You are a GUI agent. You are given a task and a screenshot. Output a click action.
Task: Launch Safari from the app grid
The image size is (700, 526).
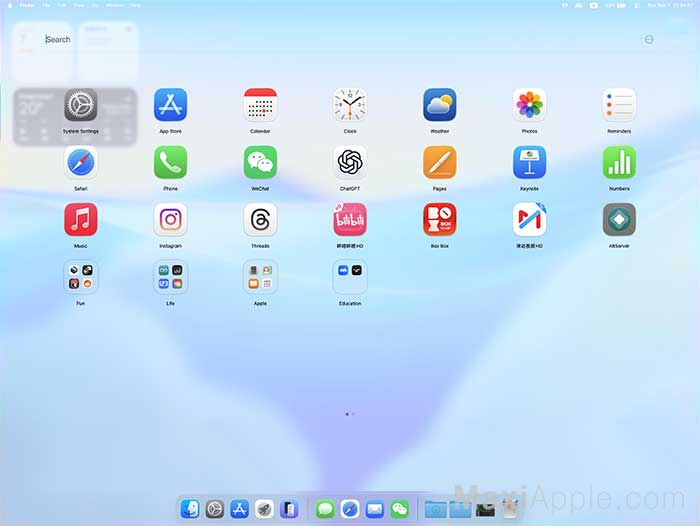[x=80, y=162]
